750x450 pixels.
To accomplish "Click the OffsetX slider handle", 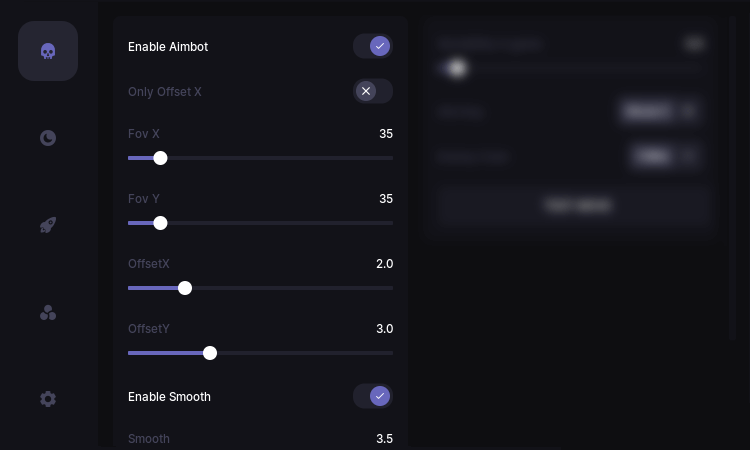I will coord(185,288).
